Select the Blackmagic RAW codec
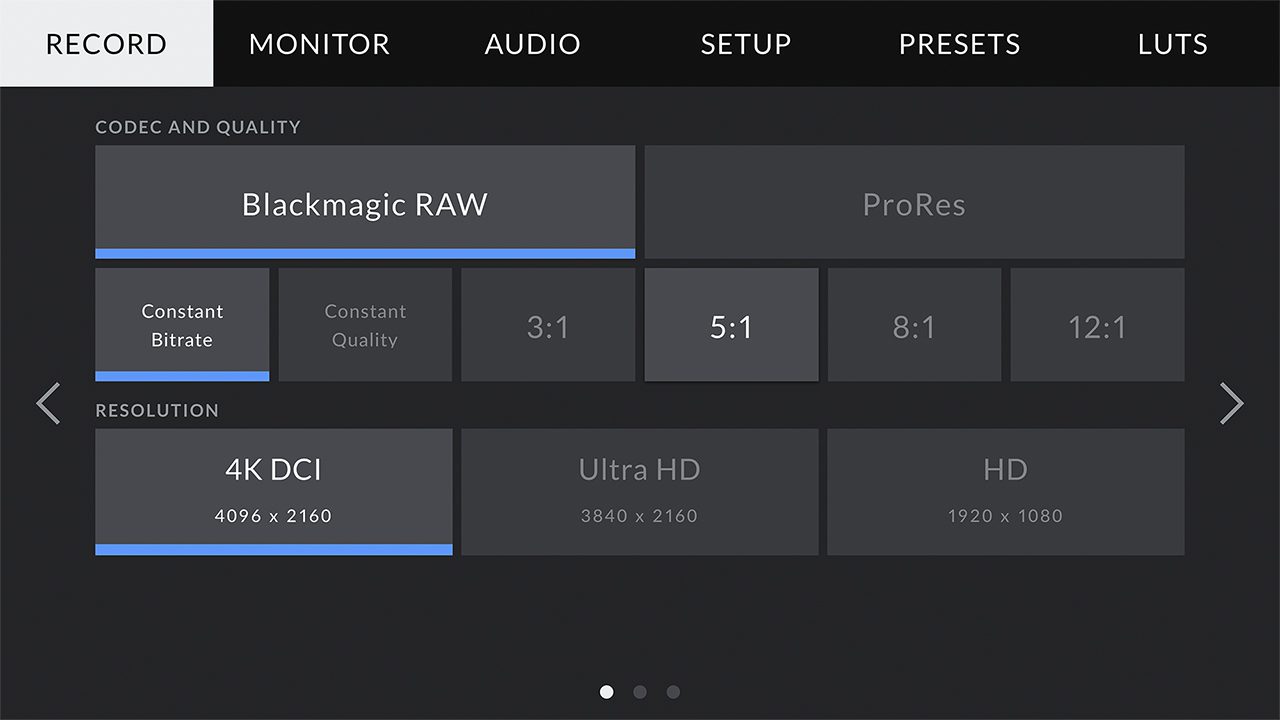This screenshot has height=720, width=1280. point(364,202)
